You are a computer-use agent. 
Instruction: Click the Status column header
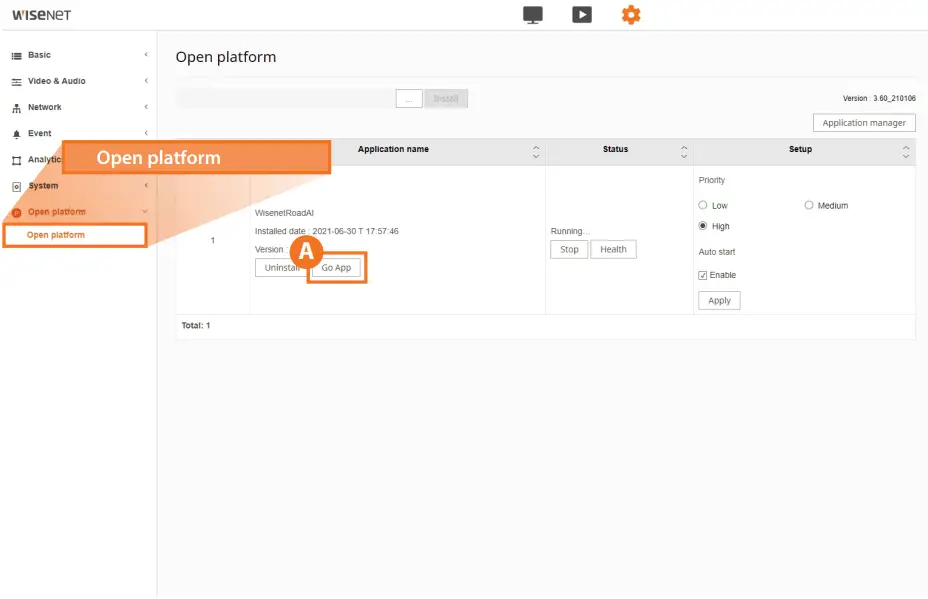click(x=615, y=149)
